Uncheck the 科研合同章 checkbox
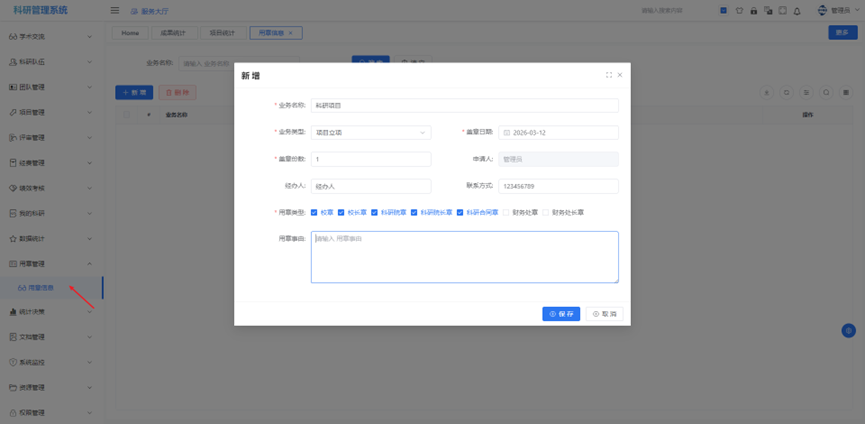This screenshot has width=865, height=424. [x=460, y=212]
